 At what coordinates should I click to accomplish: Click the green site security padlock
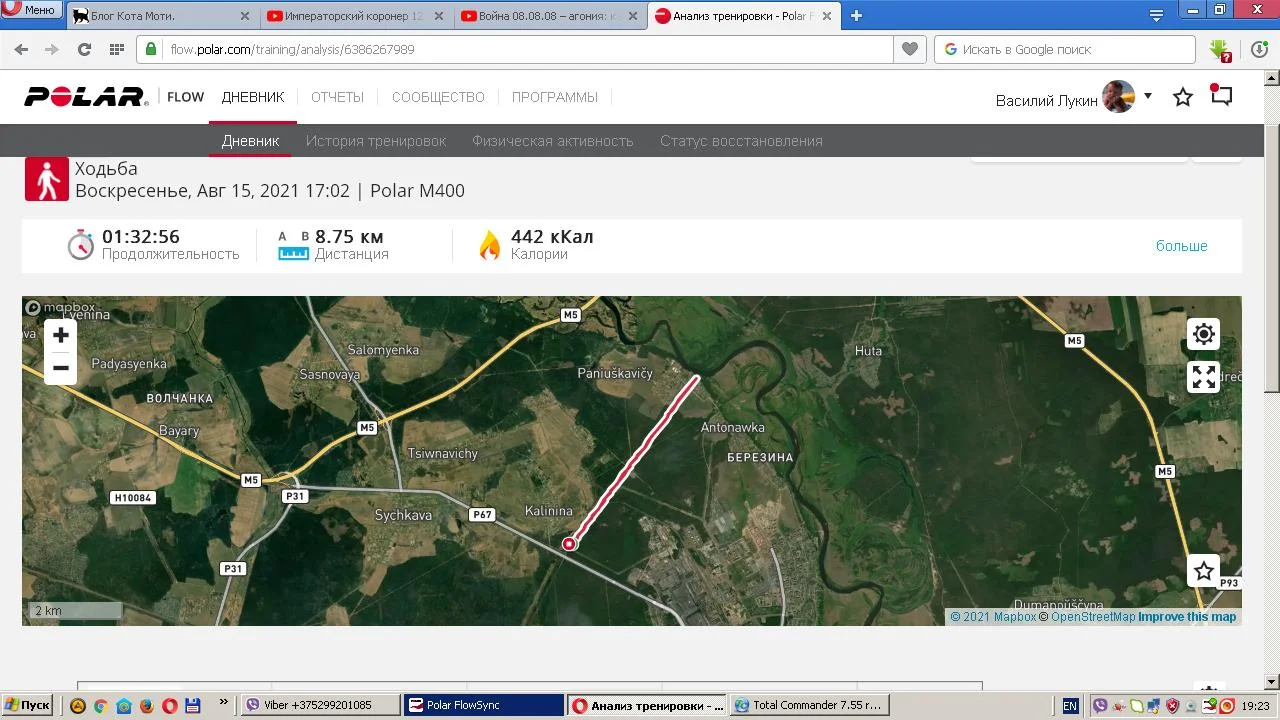pos(151,49)
